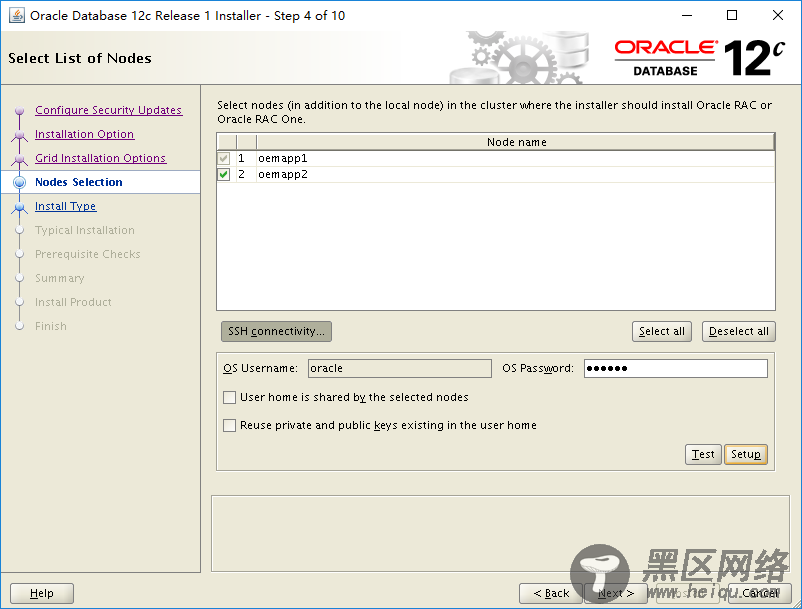
Task: Click the grayed oemapp1 node checkbox
Action: pos(224,158)
